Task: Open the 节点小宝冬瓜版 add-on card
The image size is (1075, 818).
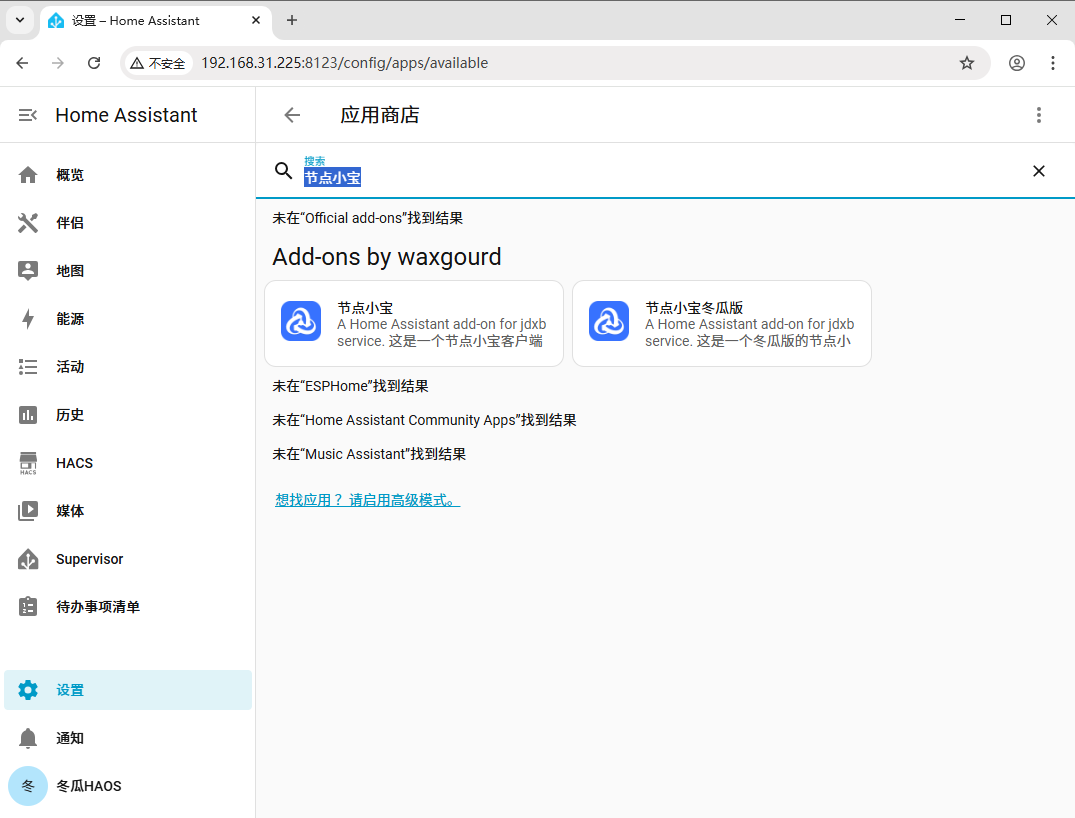Action: point(722,323)
